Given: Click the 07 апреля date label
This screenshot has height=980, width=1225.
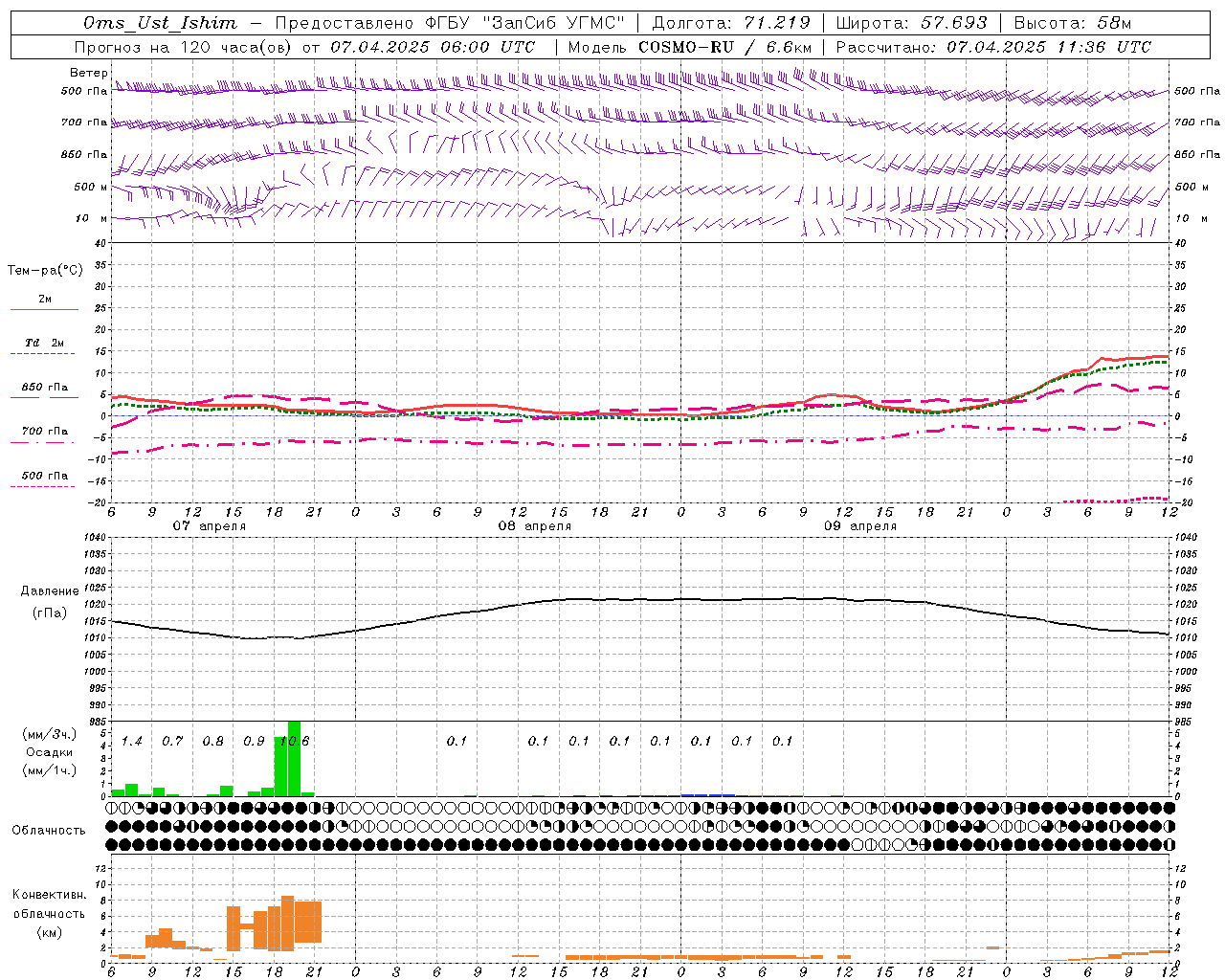Looking at the screenshot, I should [210, 526].
